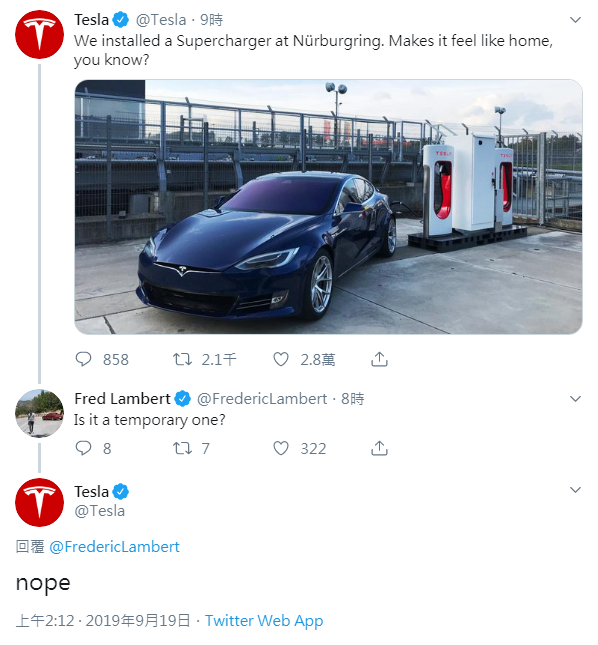Share Fred Lambert's tweet

pos(379,448)
